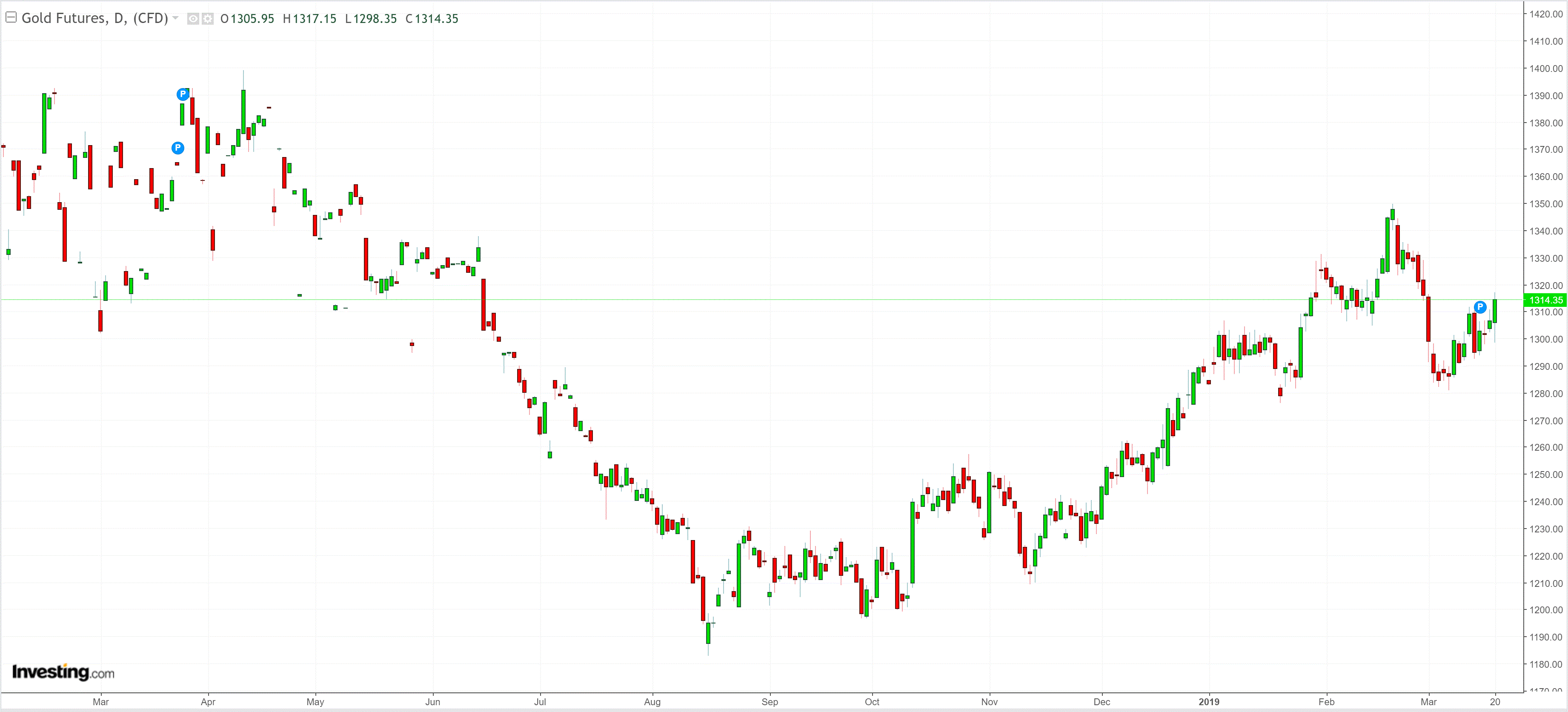Click the 20 date label on time axis
The height and width of the screenshot is (712, 1568).
pos(1495,702)
